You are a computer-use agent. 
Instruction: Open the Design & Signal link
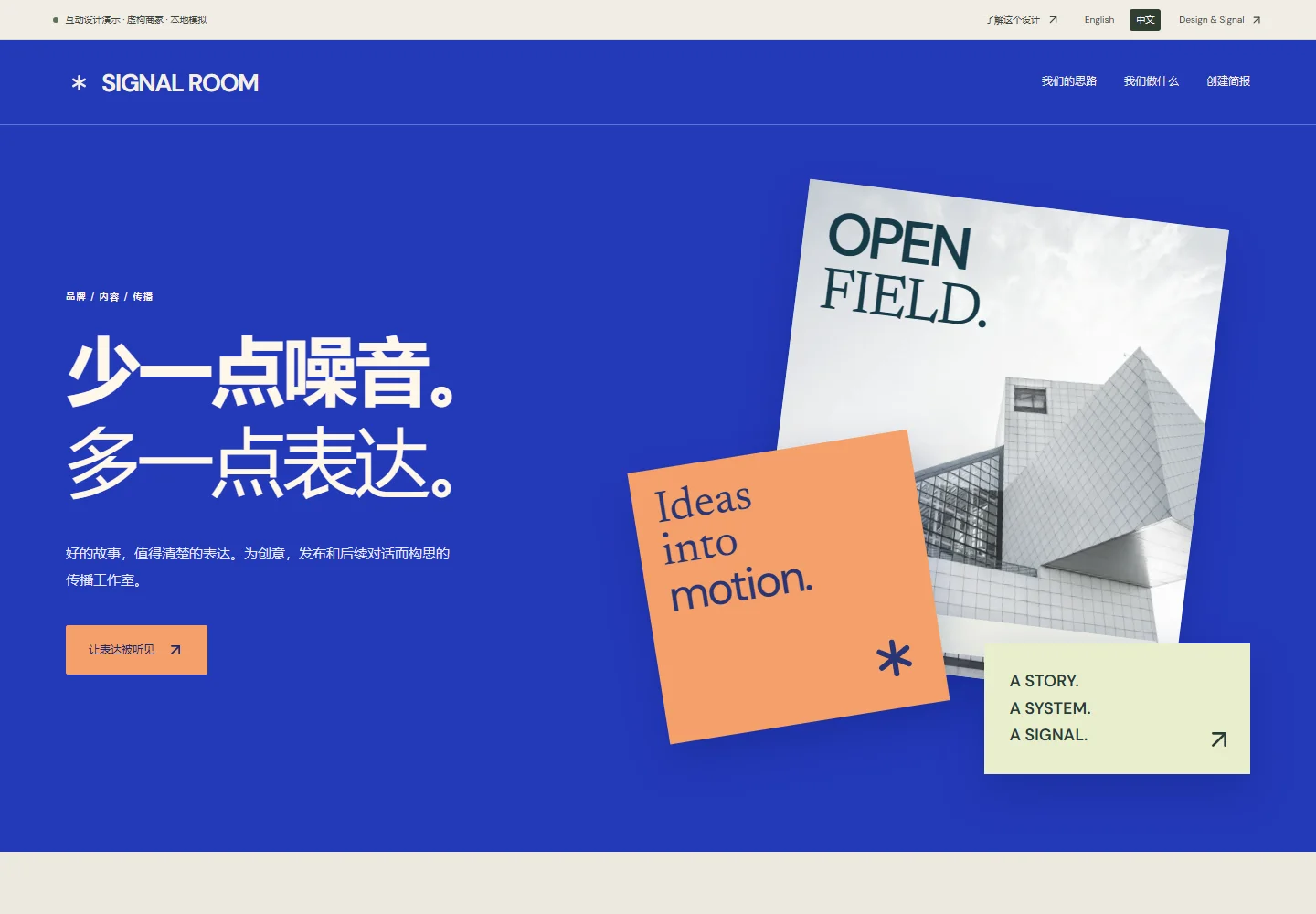[1219, 20]
